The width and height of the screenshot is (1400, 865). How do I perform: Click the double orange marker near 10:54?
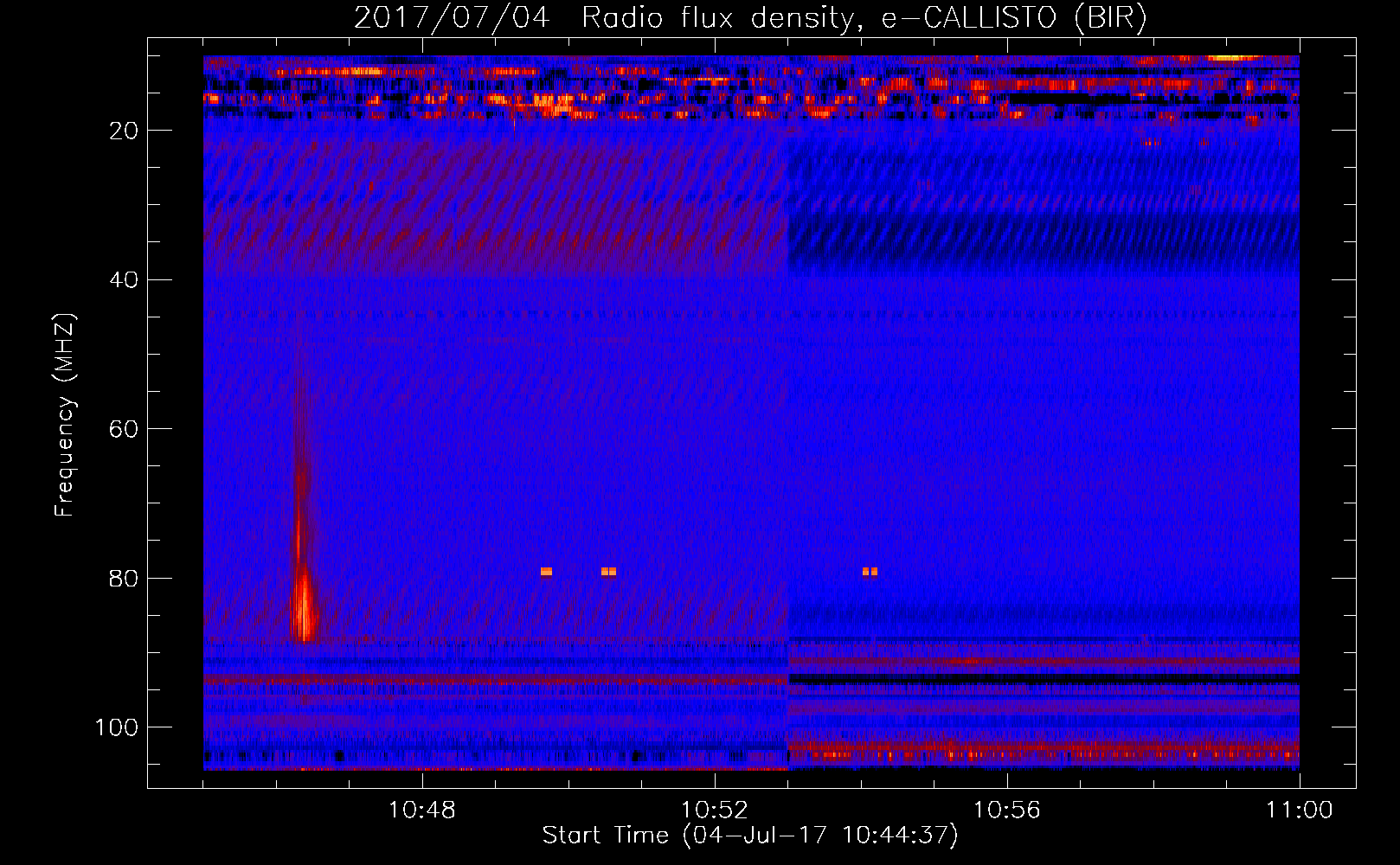870,572
